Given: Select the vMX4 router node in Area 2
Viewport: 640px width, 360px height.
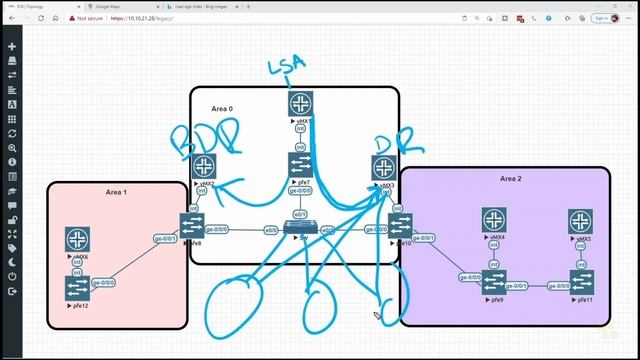Looking at the screenshot, I should (494, 220).
